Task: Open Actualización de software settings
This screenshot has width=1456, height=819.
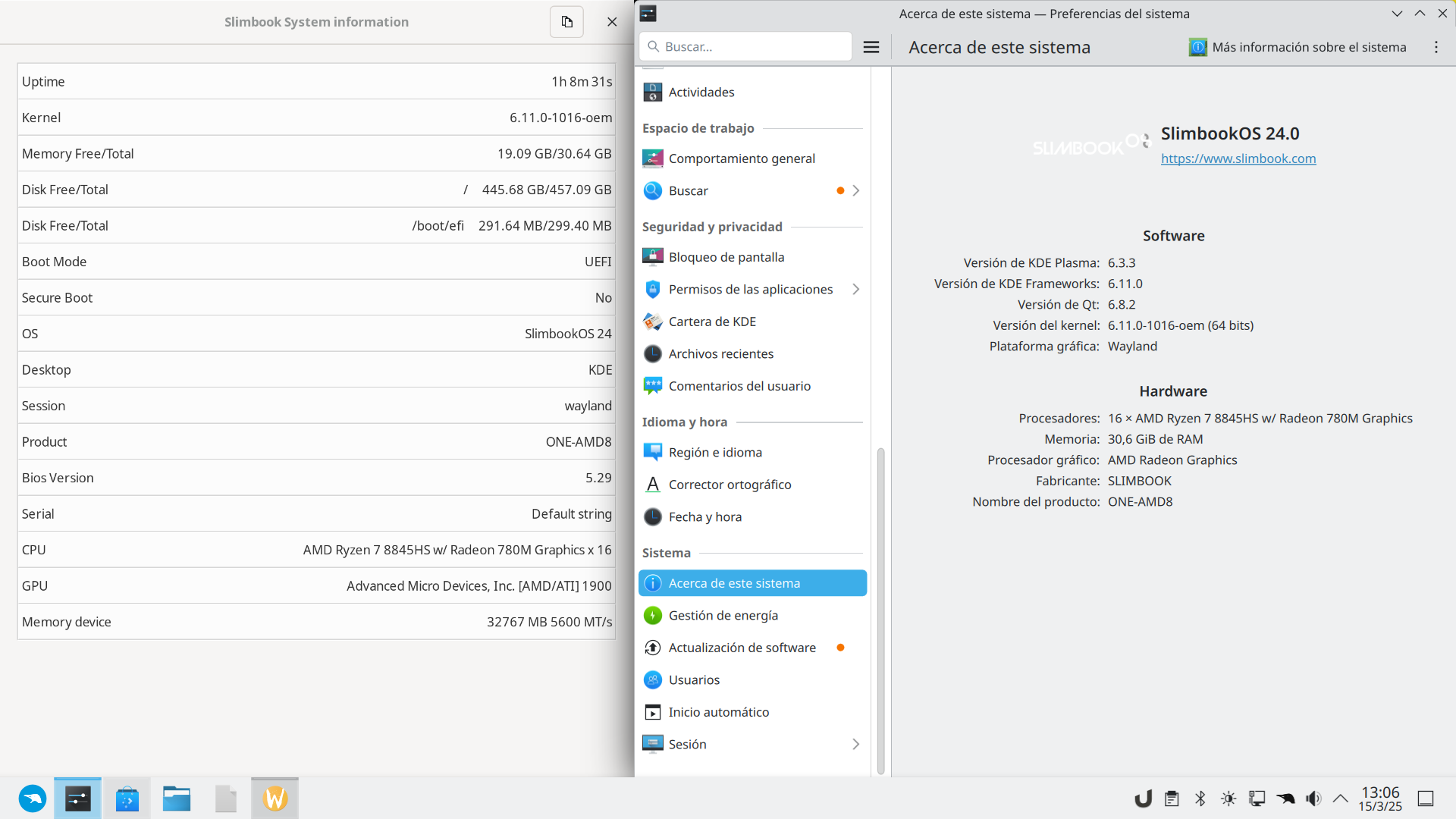Action: (x=752, y=648)
